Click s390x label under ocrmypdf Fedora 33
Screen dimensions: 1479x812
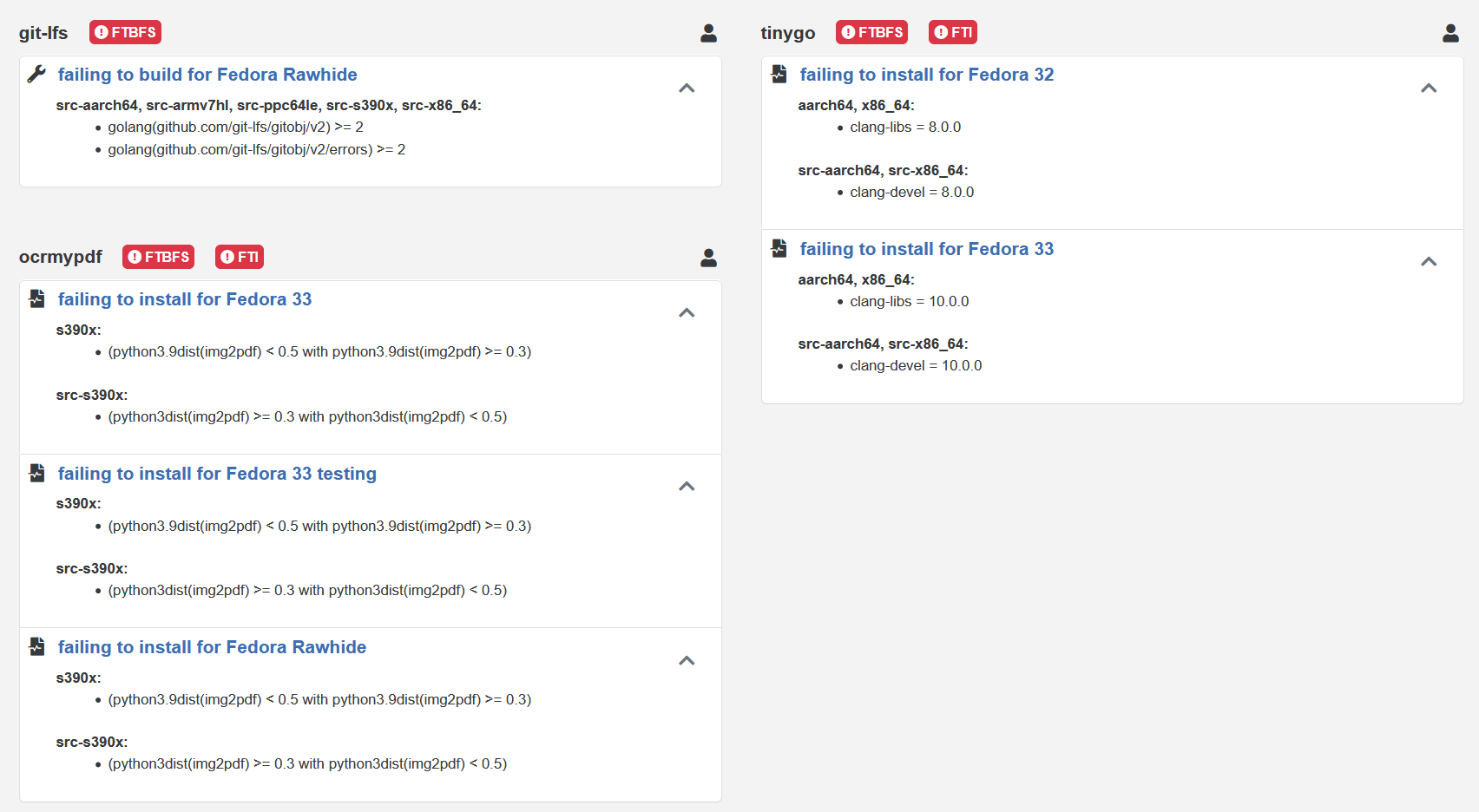(x=79, y=330)
